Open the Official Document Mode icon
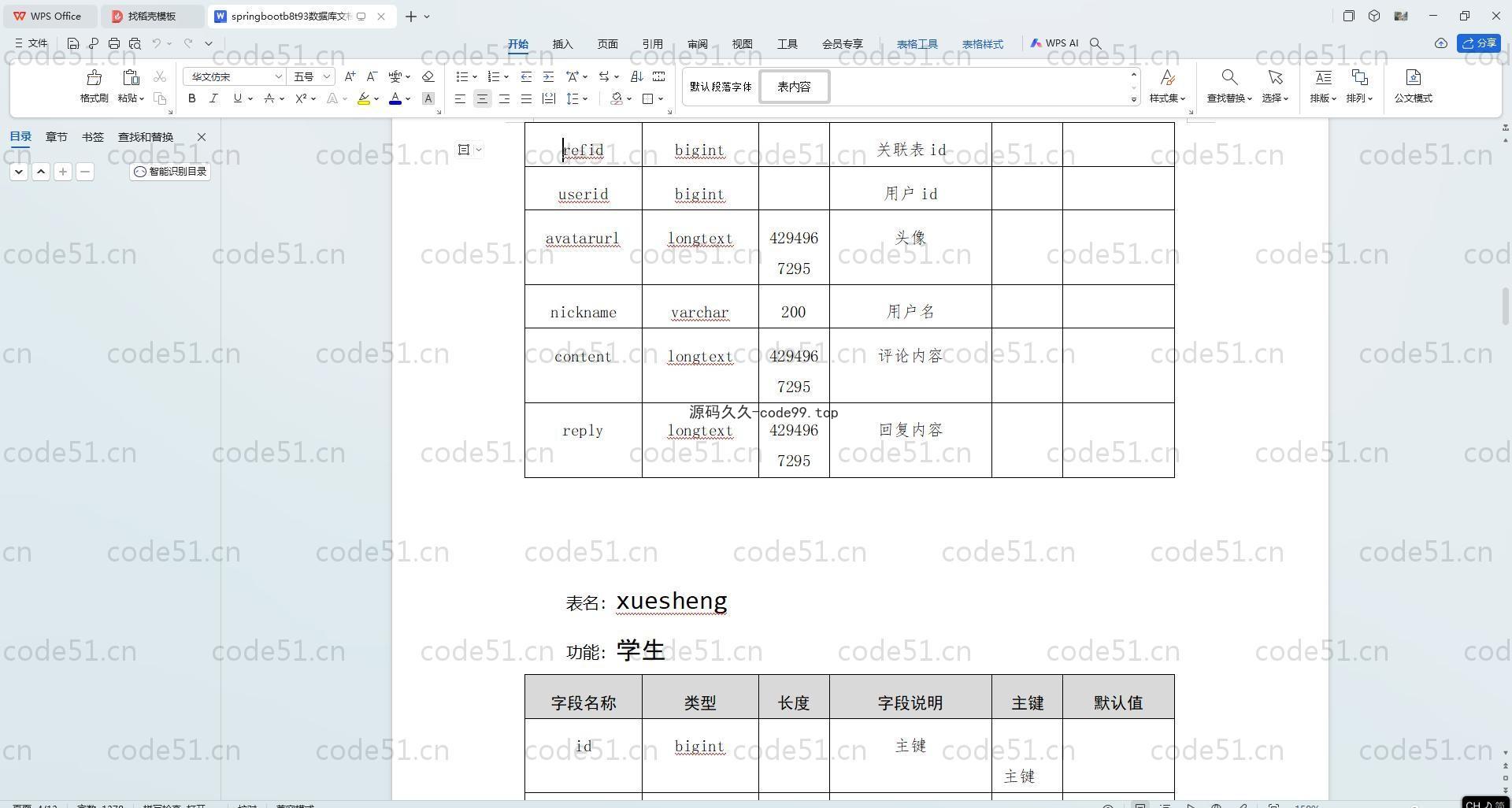 1413,77
